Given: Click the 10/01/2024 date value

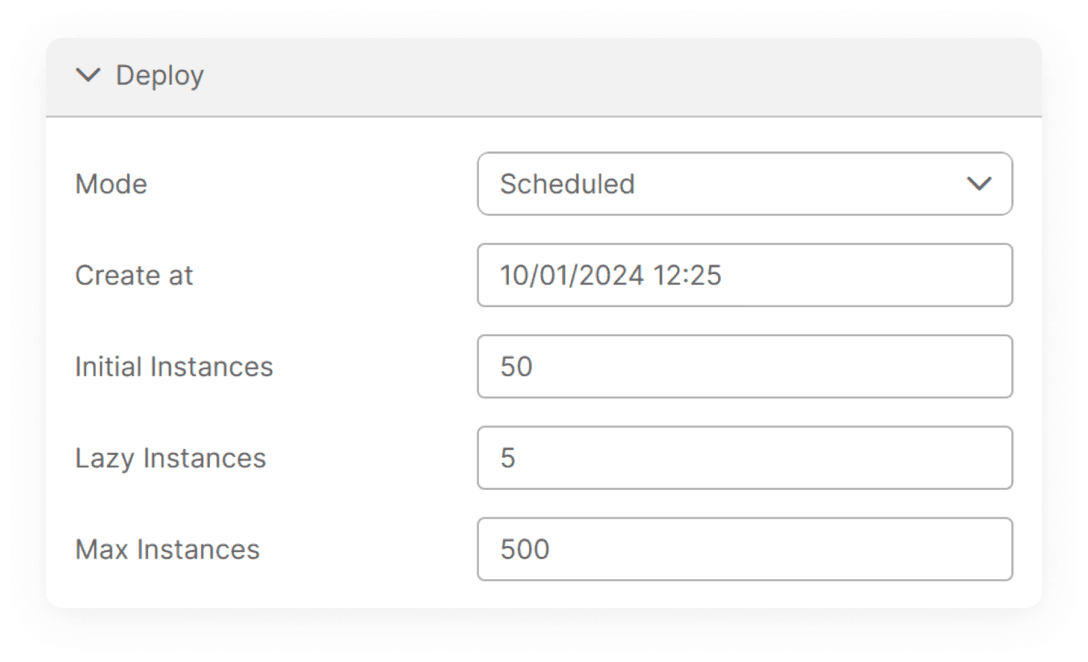Looking at the screenshot, I should (x=572, y=275).
